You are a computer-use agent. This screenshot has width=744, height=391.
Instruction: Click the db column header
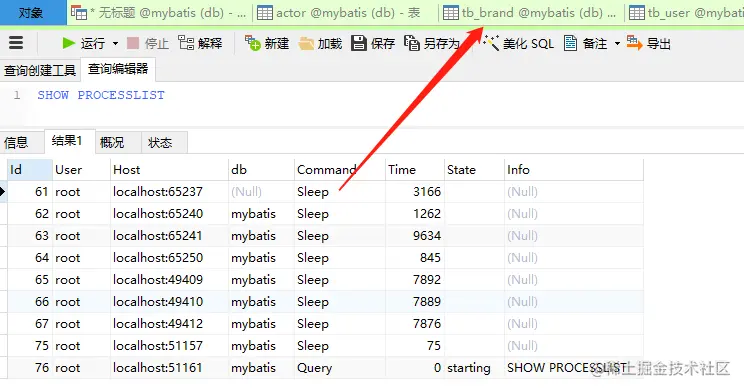pyautogui.click(x=261, y=170)
